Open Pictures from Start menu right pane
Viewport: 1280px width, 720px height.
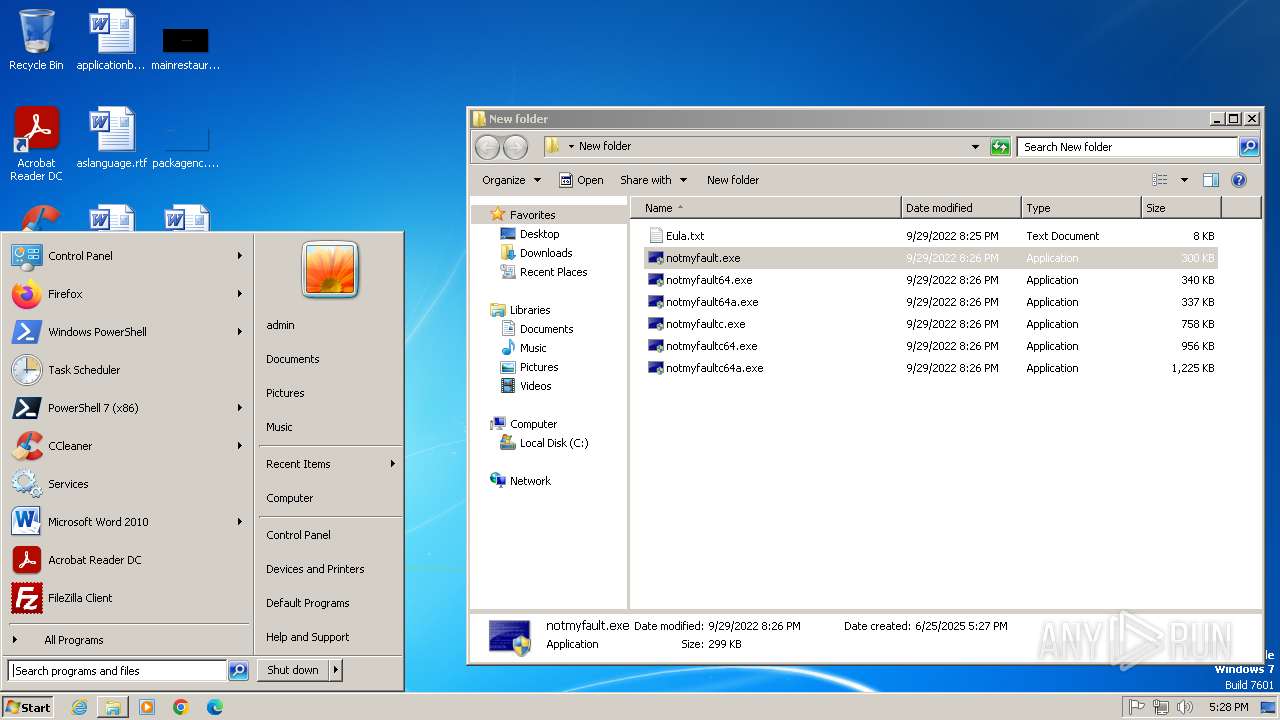pos(285,393)
